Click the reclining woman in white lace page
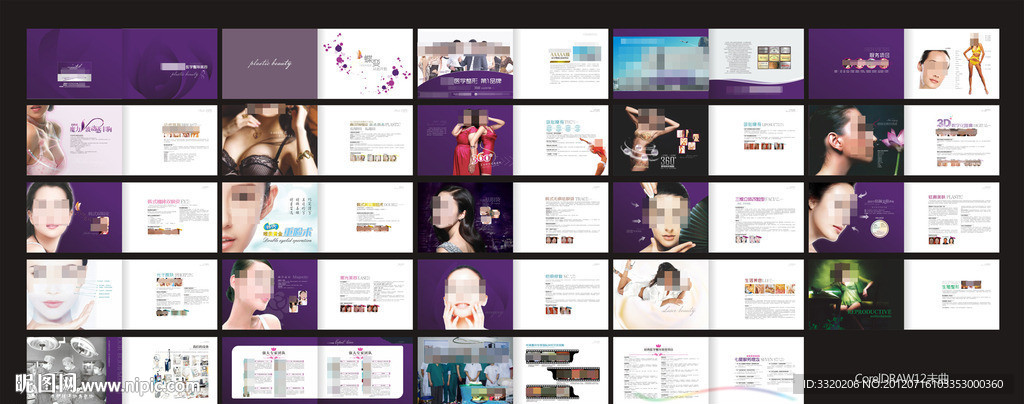 coord(661,294)
